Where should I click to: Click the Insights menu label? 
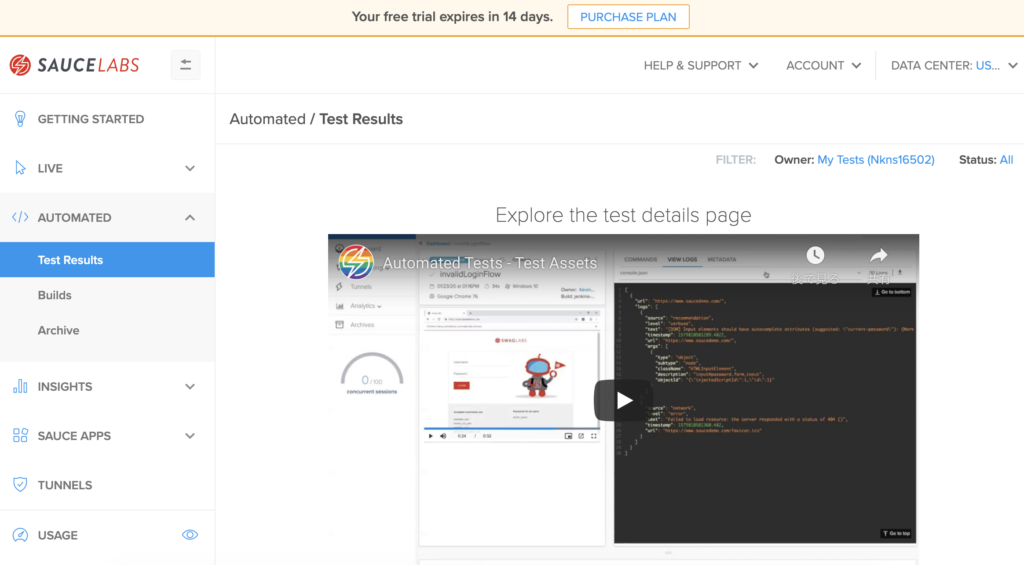pyautogui.click(x=65, y=387)
